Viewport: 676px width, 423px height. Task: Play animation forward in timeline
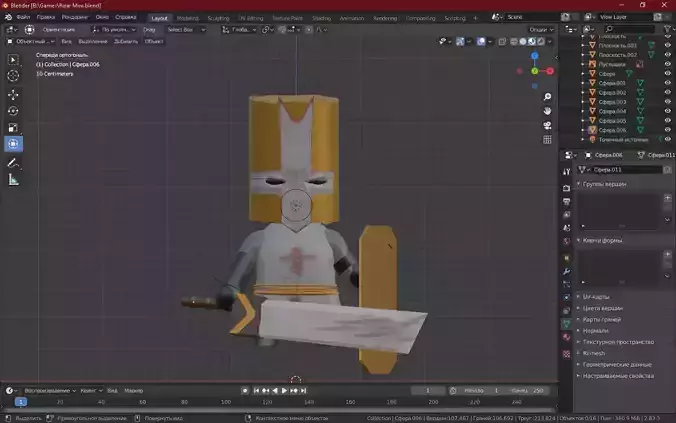284,391
